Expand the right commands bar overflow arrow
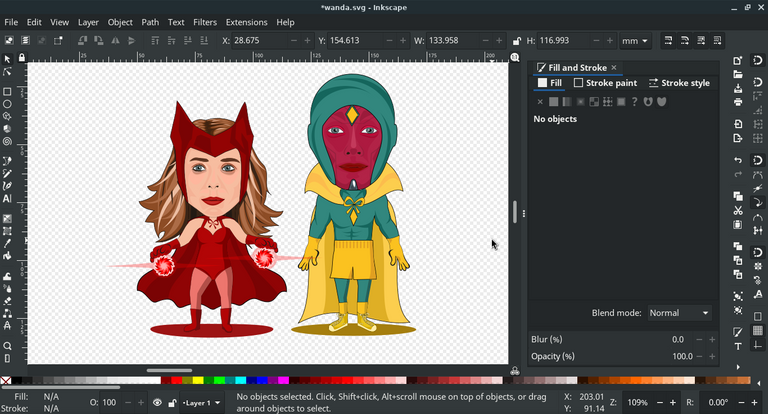 tap(738, 367)
